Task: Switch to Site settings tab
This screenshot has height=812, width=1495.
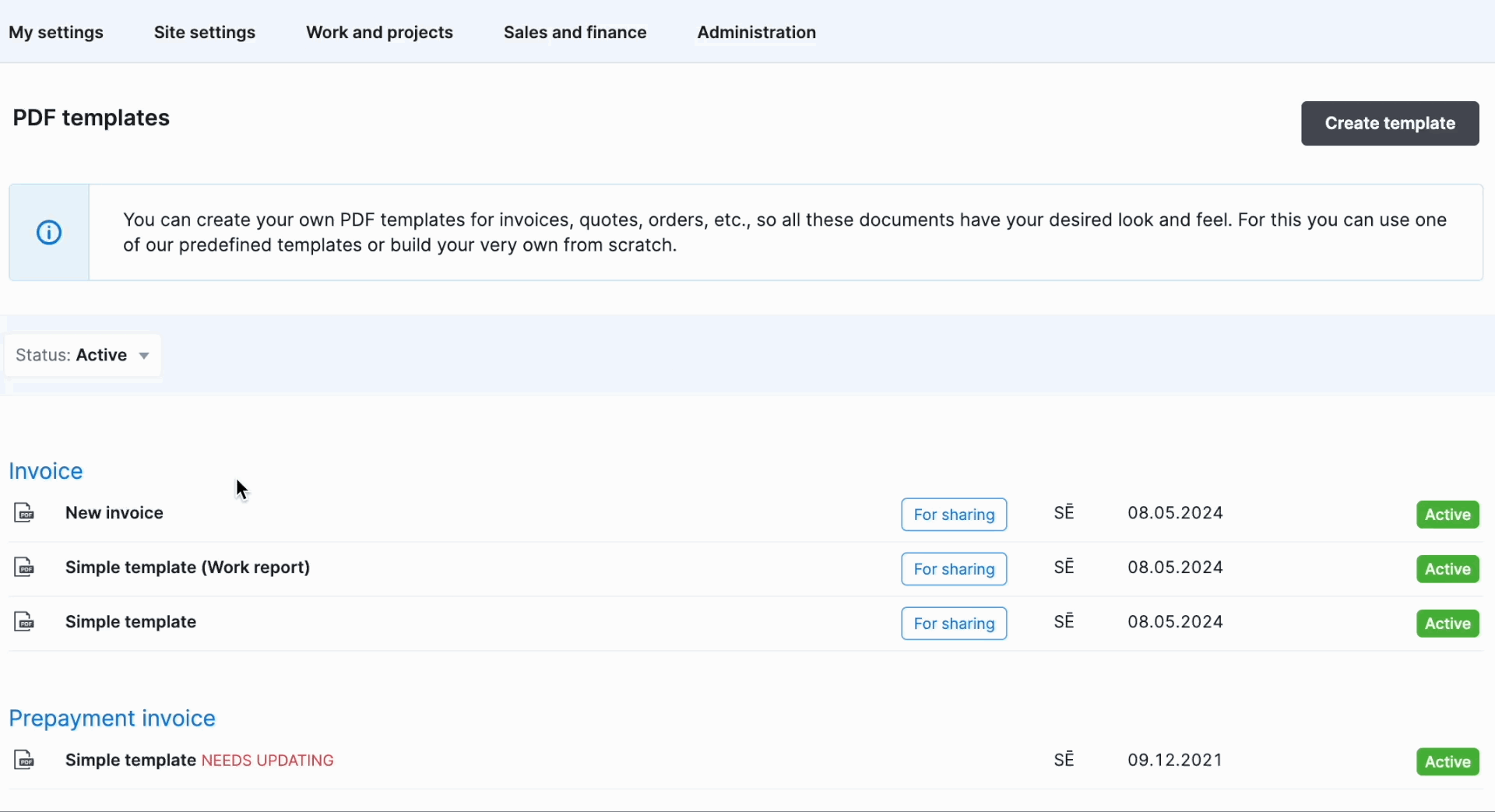Action: click(205, 33)
